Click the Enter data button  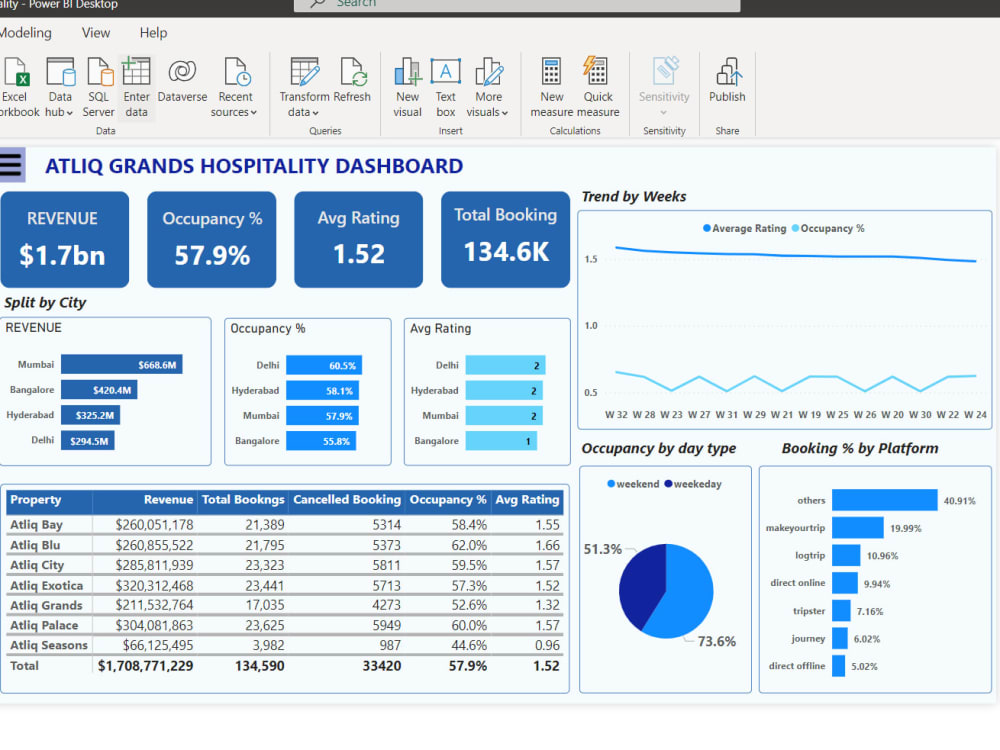point(136,86)
